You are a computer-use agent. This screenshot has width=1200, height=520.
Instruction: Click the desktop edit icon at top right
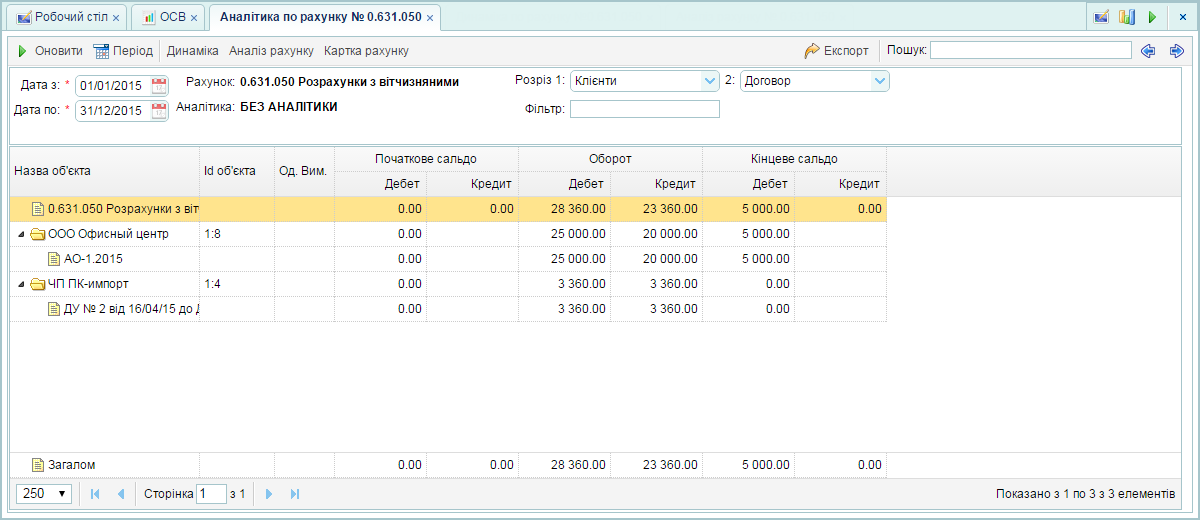pyautogui.click(x=1101, y=17)
